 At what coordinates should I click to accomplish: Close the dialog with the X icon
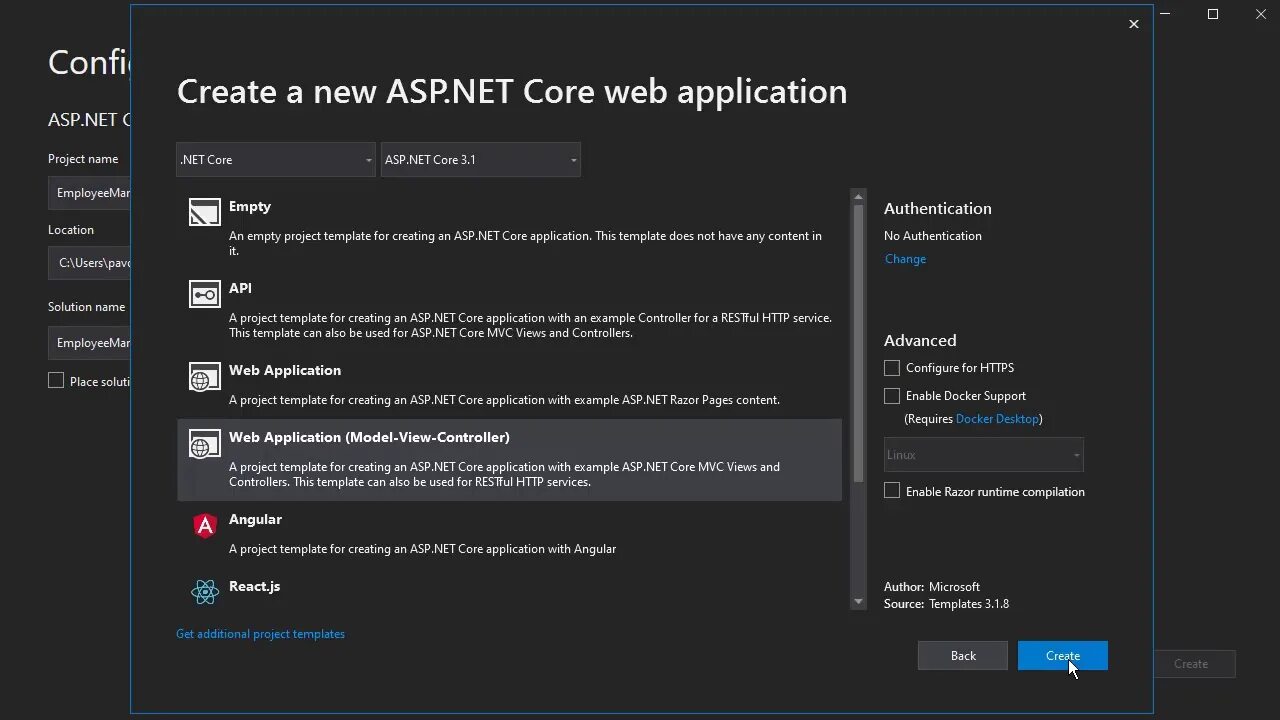point(1133,24)
